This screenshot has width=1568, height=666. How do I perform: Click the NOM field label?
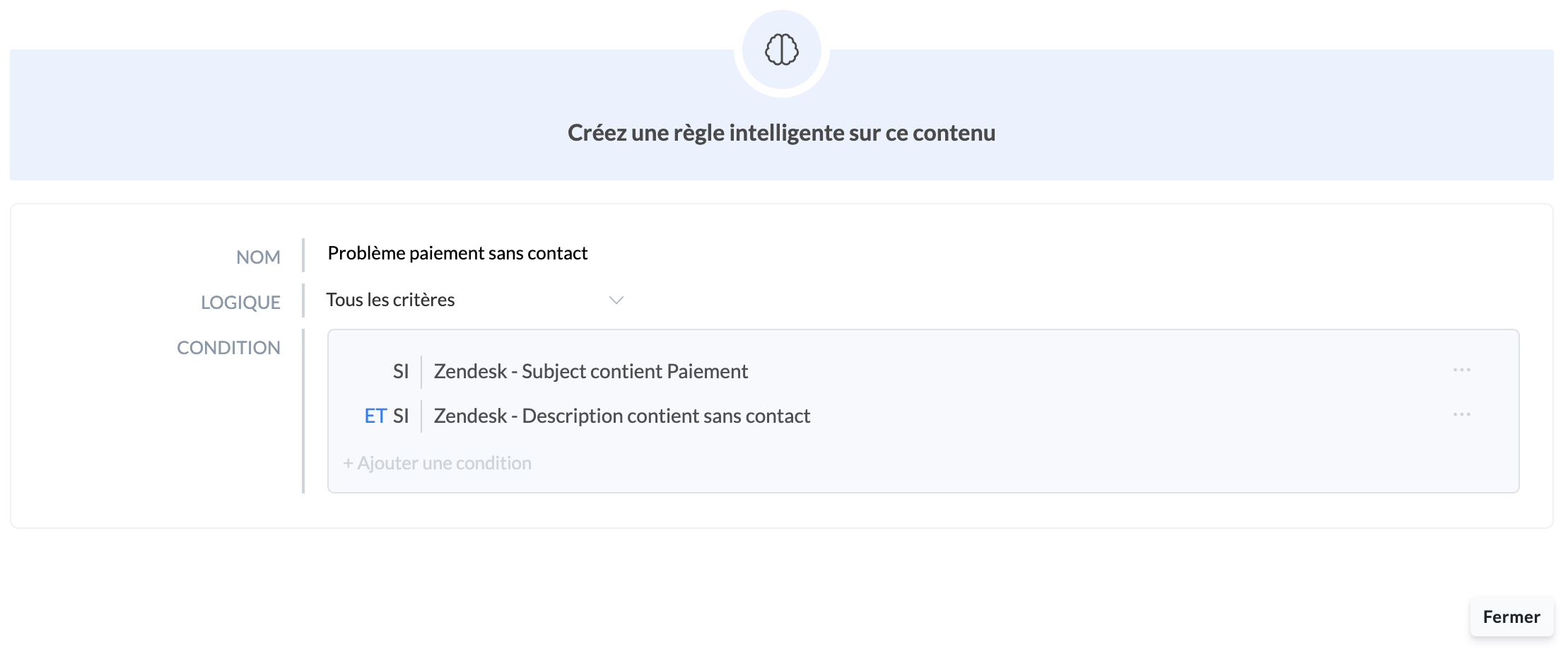point(258,257)
